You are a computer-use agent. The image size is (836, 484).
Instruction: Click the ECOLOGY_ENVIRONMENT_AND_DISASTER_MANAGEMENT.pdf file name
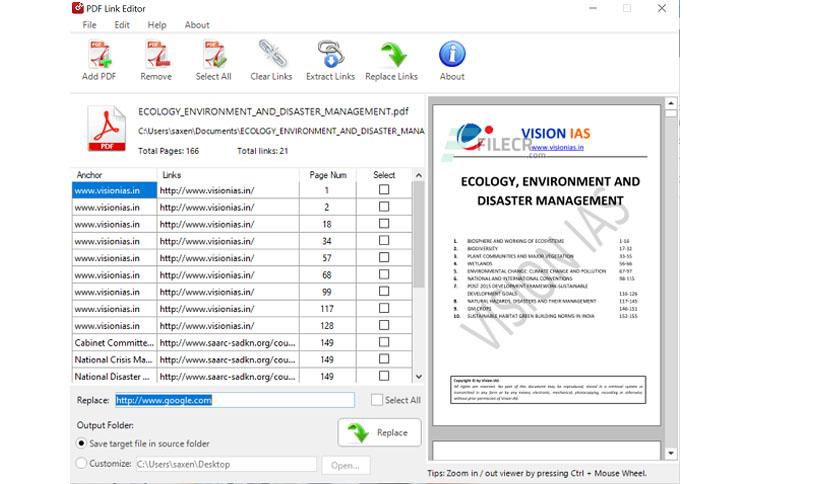pos(273,111)
